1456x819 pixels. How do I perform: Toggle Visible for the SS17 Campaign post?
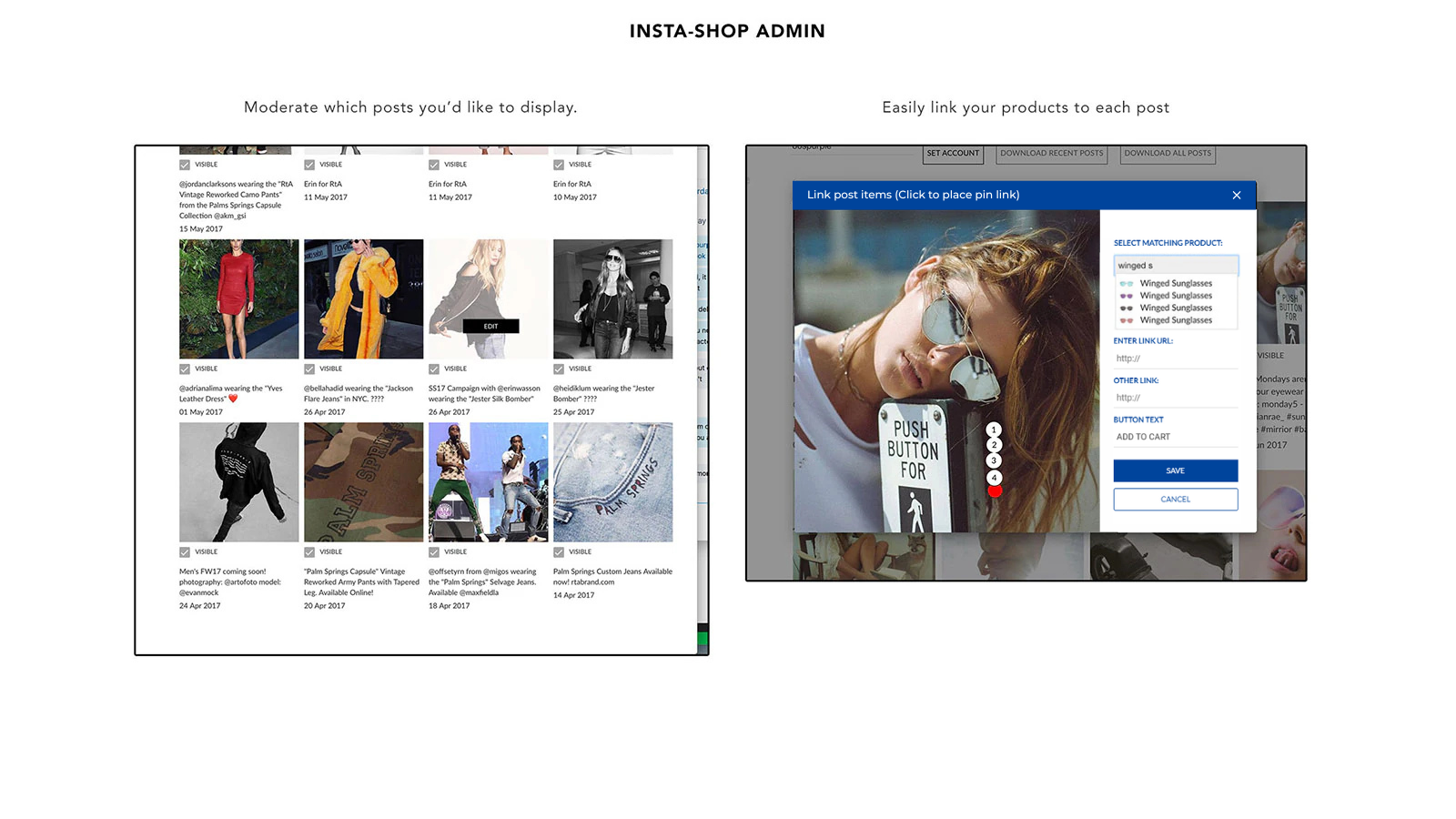[x=434, y=369]
